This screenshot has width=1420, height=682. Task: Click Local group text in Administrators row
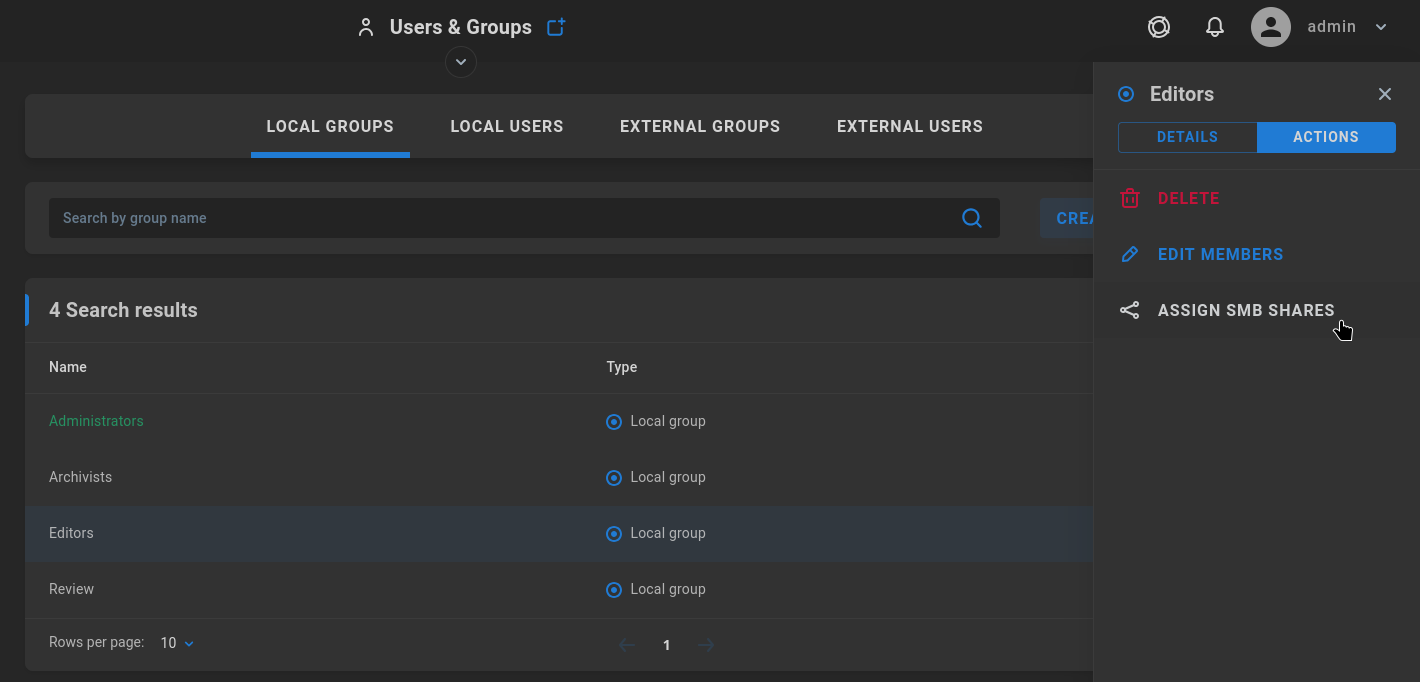pos(668,421)
